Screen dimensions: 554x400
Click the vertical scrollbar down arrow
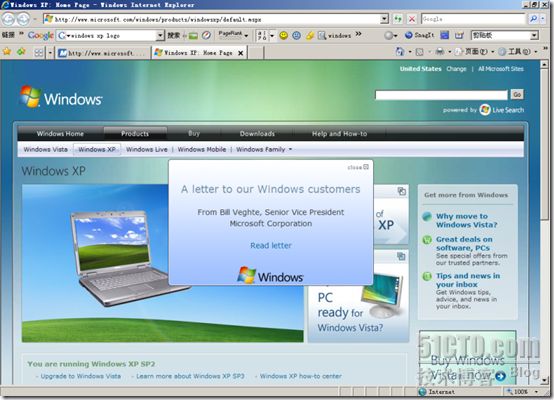[544, 380]
